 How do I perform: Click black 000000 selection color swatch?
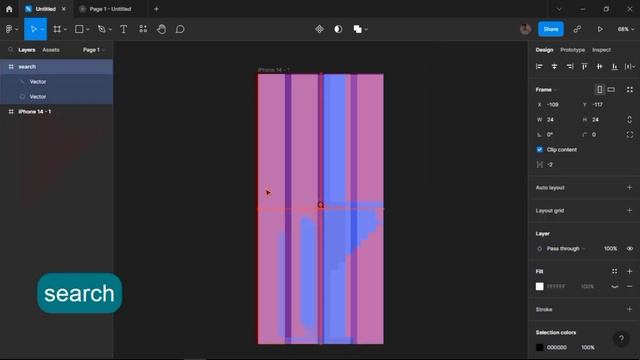[x=540, y=347]
